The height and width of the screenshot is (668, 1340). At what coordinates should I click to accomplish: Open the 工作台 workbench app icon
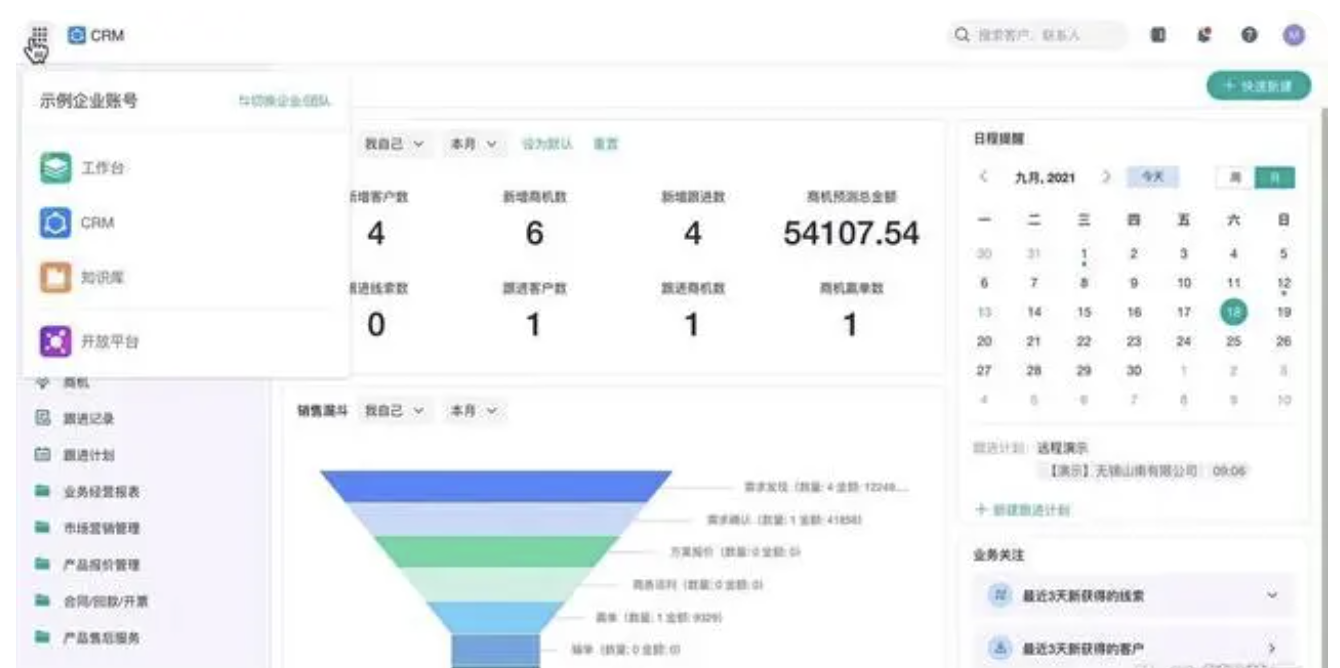[57, 170]
